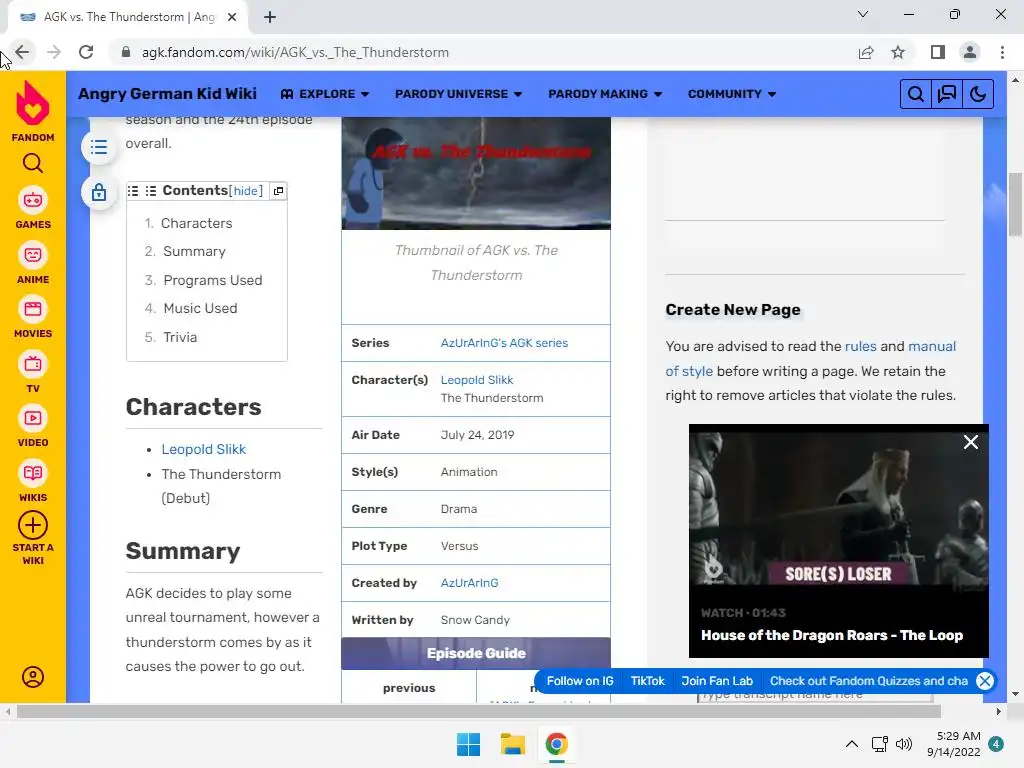Open the wiki discussions icon

(x=946, y=94)
